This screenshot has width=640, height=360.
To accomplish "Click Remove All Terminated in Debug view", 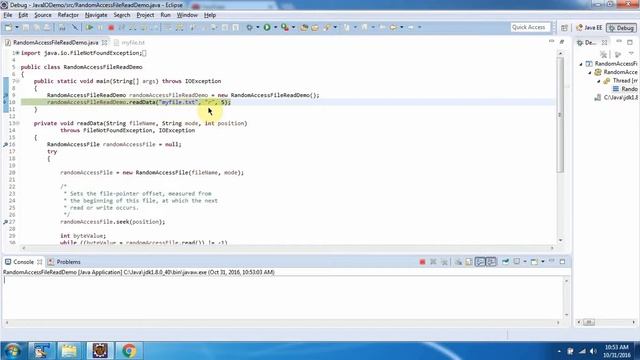I will coord(604,54).
